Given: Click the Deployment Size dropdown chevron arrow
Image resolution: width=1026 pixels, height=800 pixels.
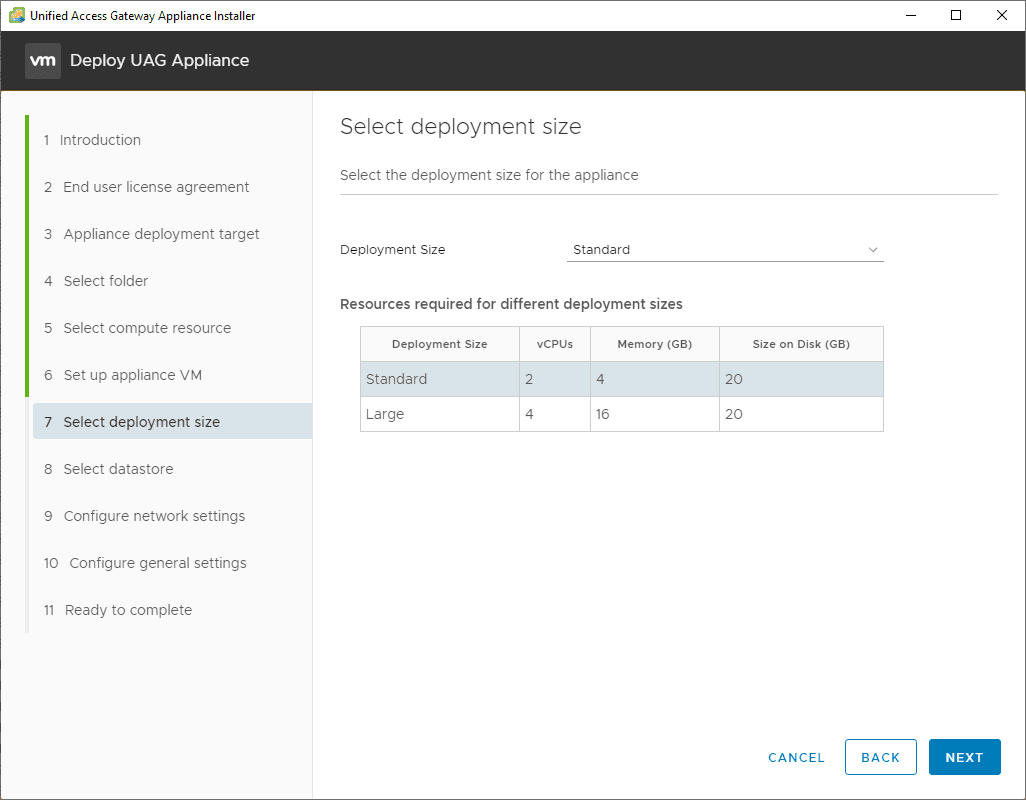Looking at the screenshot, I should pos(872,250).
